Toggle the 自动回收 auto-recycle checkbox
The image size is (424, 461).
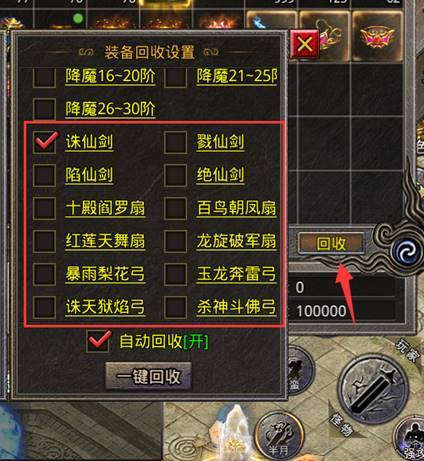99,341
